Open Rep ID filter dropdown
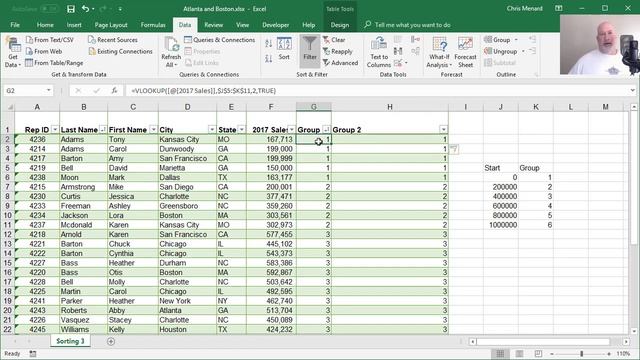640x360 pixels. click(55, 130)
